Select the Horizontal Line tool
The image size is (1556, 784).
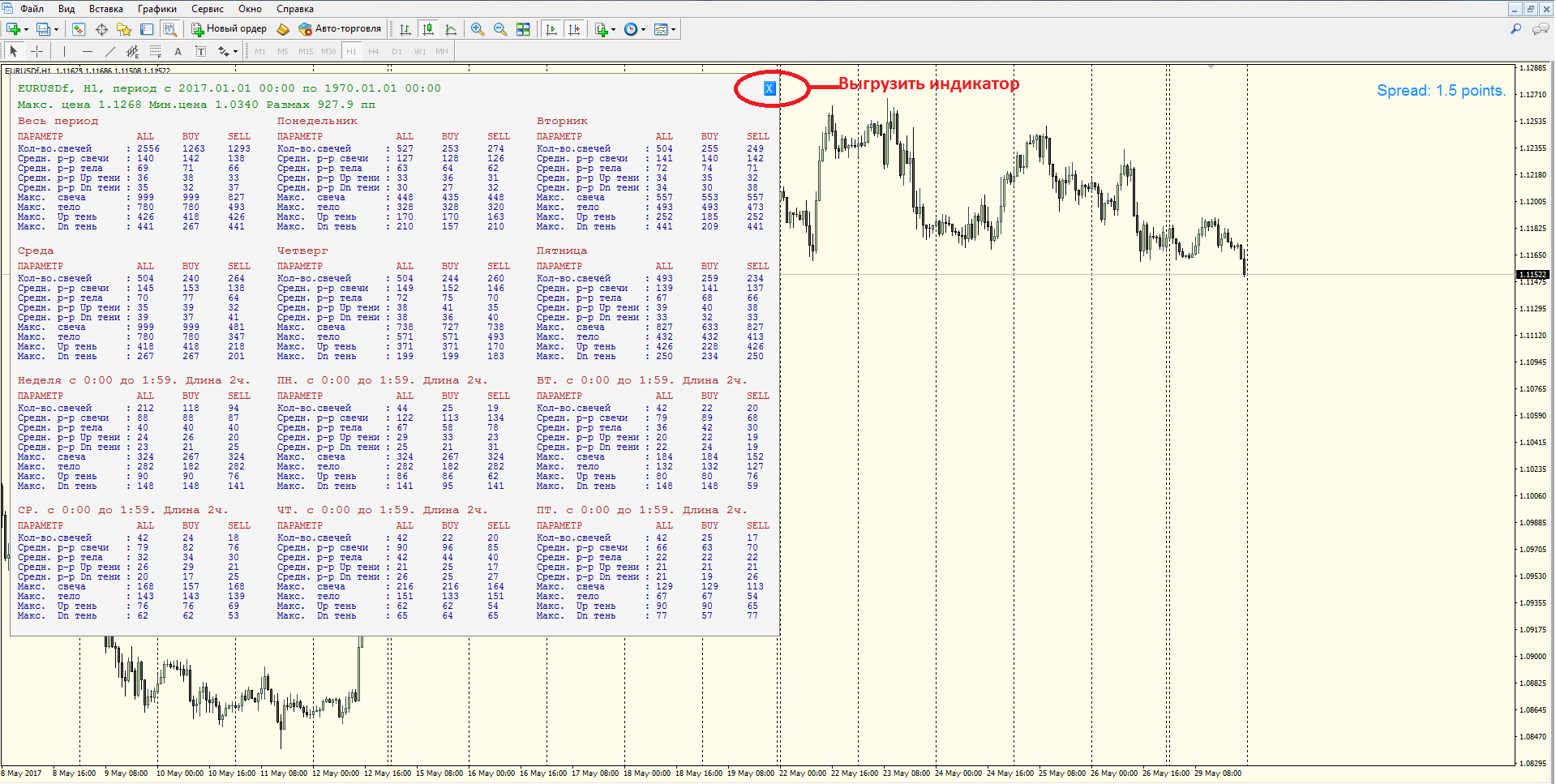tap(87, 51)
